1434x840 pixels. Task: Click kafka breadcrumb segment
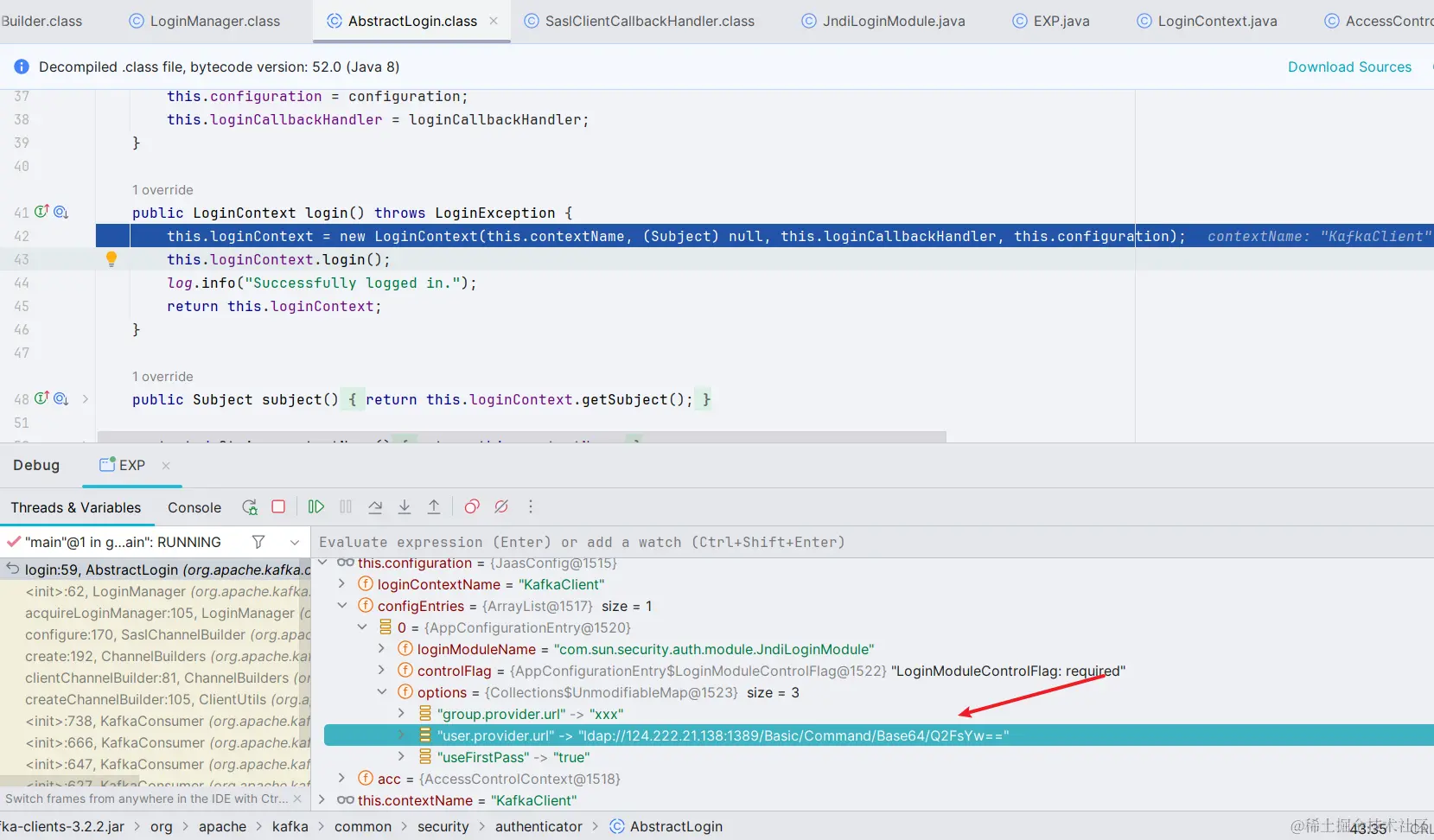point(290,826)
